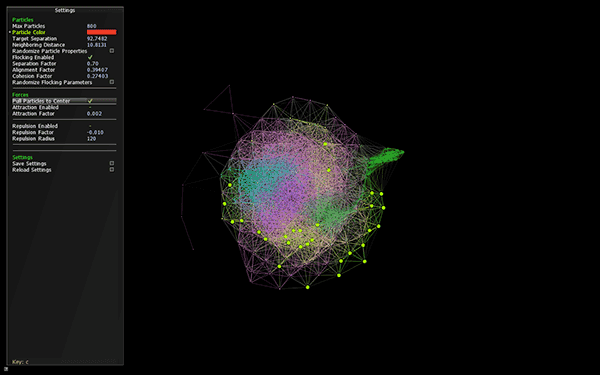This screenshot has height=375, width=600.
Task: Click the Reload Settings button box
Action: click(112, 170)
